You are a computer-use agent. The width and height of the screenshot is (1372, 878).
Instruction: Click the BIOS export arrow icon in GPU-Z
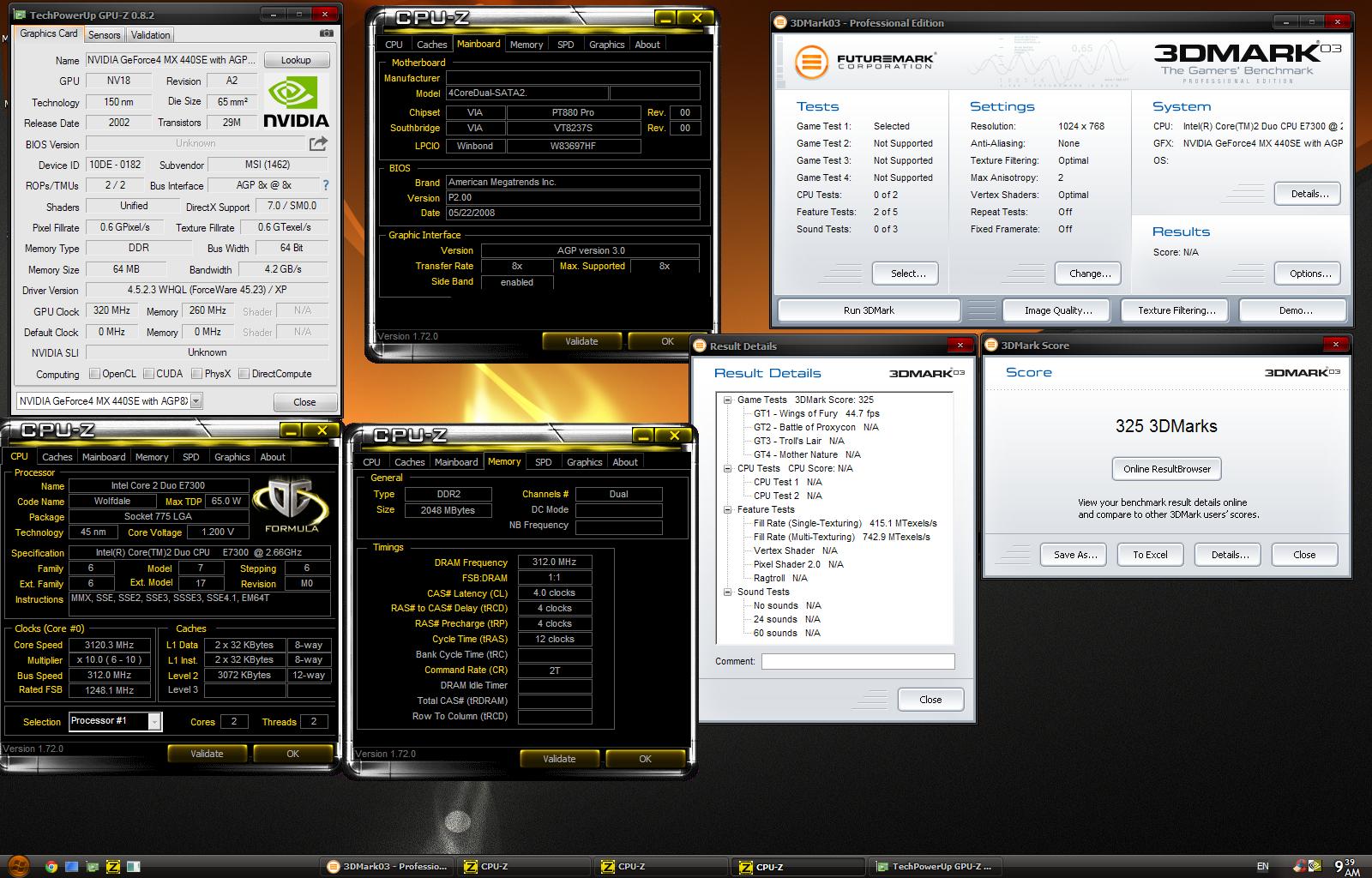(318, 143)
